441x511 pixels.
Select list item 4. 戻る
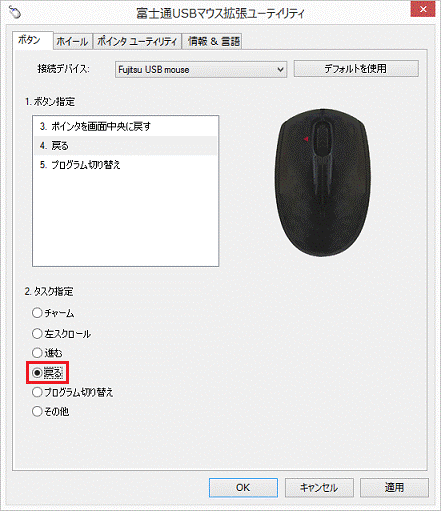point(125,146)
